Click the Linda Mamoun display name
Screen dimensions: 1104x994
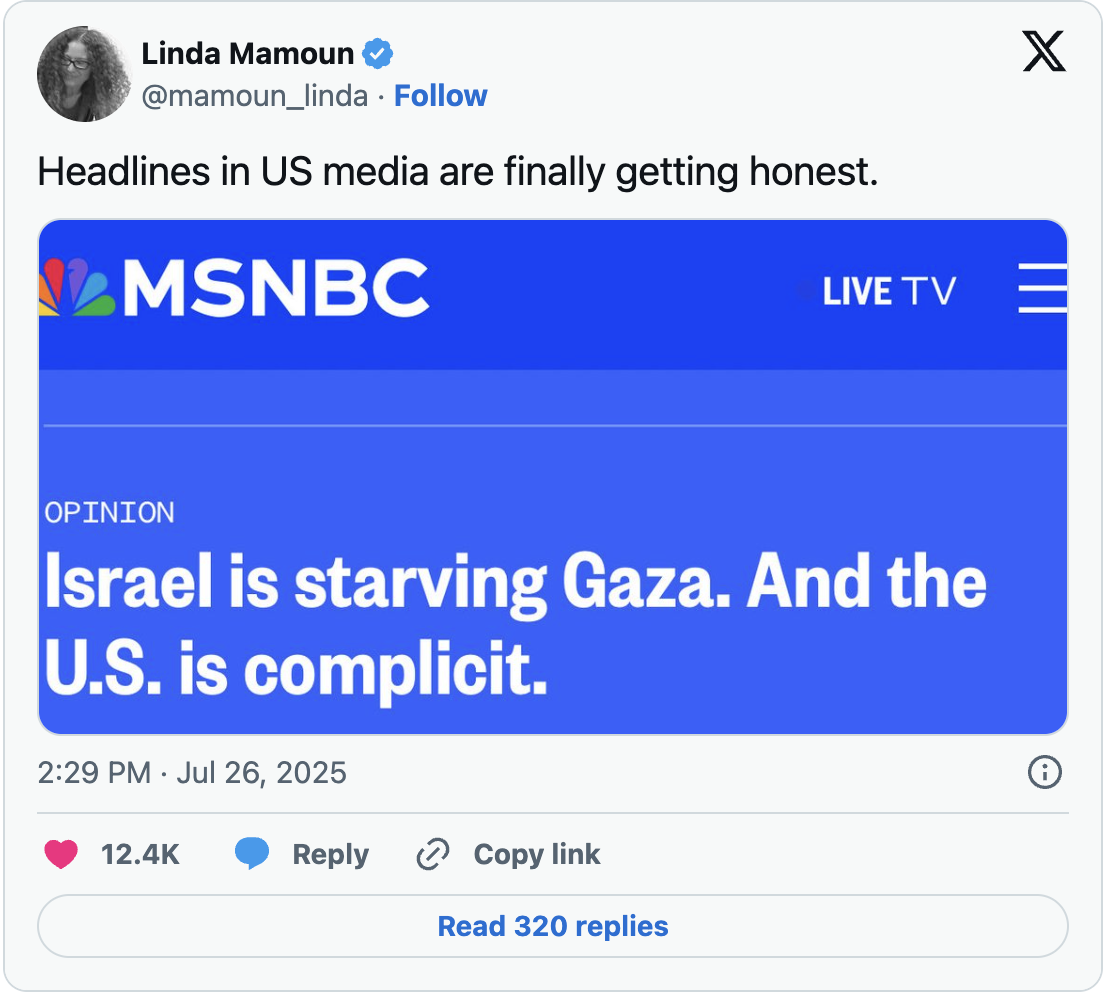247,54
